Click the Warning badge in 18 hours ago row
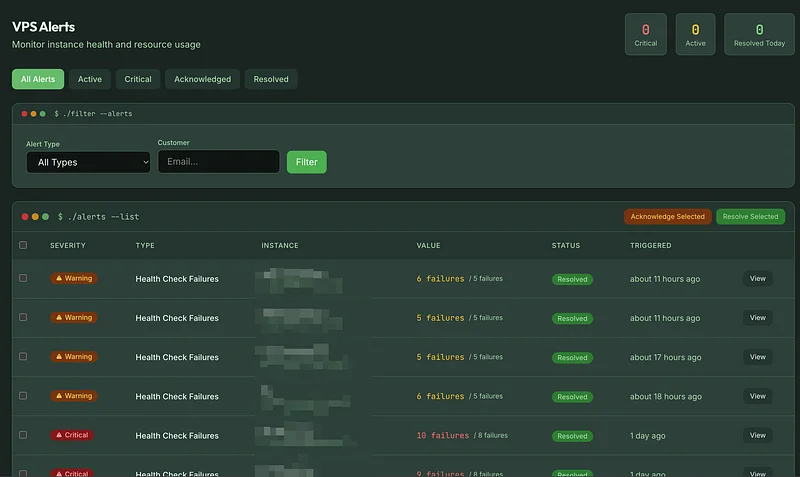This screenshot has height=477, width=800. tap(74, 396)
